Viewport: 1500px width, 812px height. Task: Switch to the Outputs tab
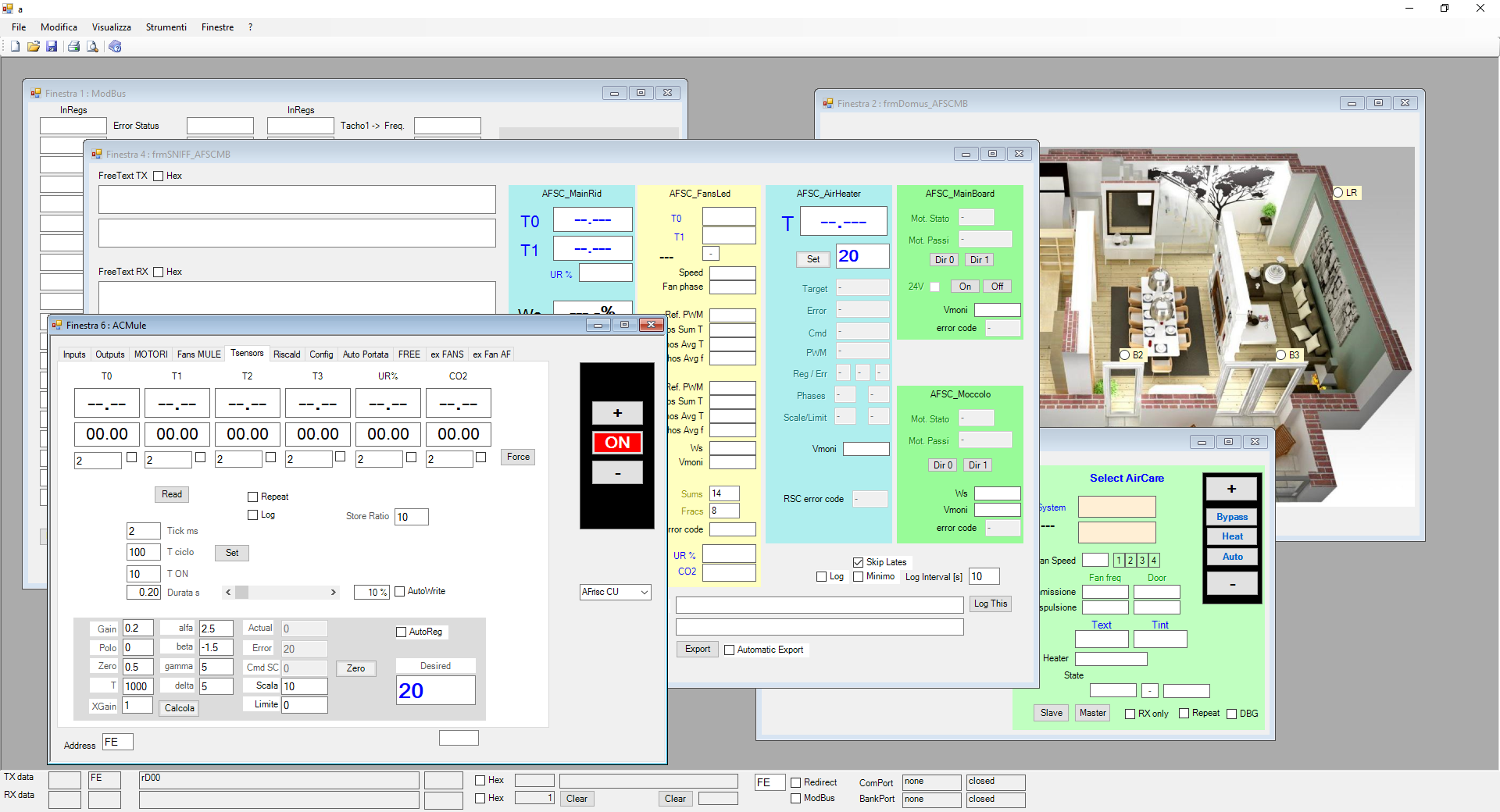point(110,354)
